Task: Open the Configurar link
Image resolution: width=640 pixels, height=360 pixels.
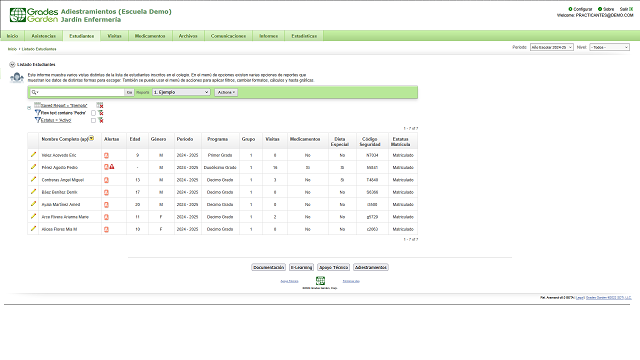Action: [x=580, y=9]
